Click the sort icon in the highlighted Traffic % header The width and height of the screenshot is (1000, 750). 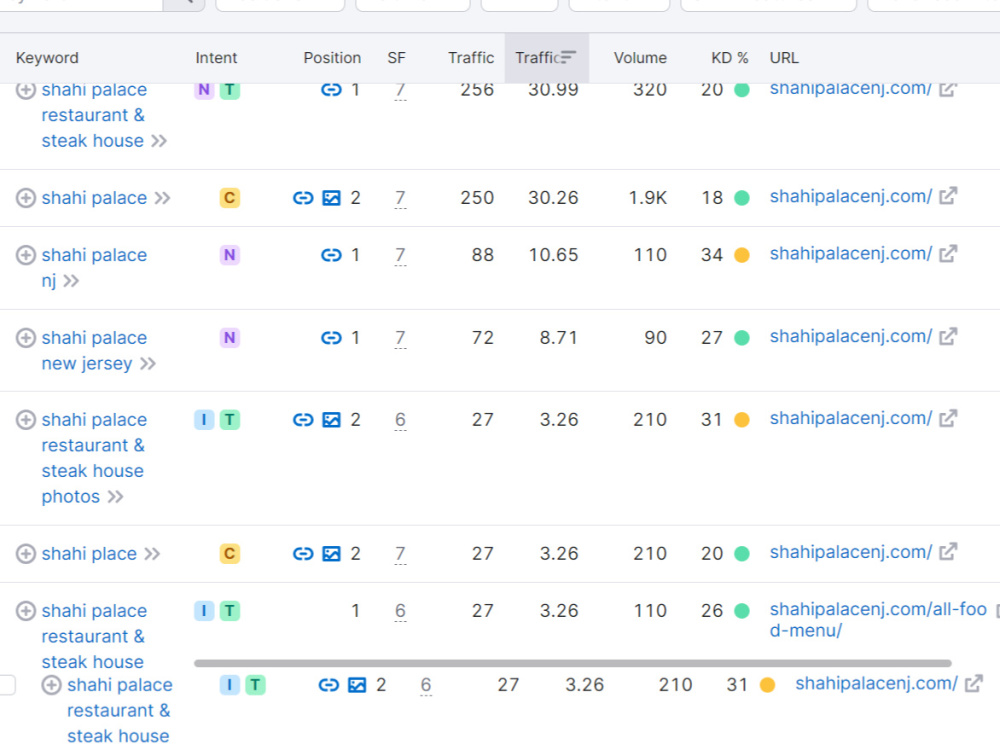(568, 57)
